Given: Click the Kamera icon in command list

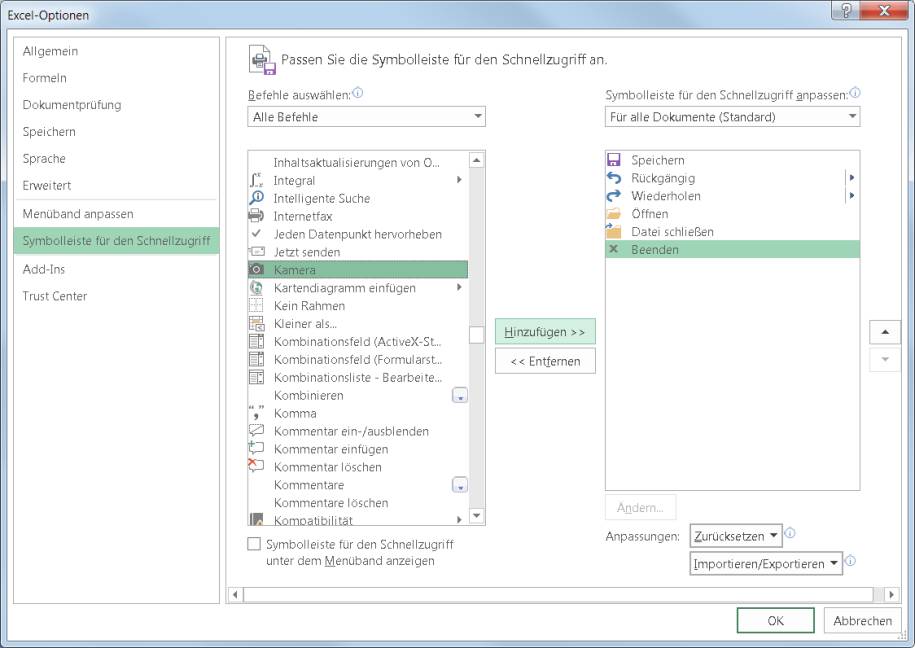Looking at the screenshot, I should click(256, 270).
